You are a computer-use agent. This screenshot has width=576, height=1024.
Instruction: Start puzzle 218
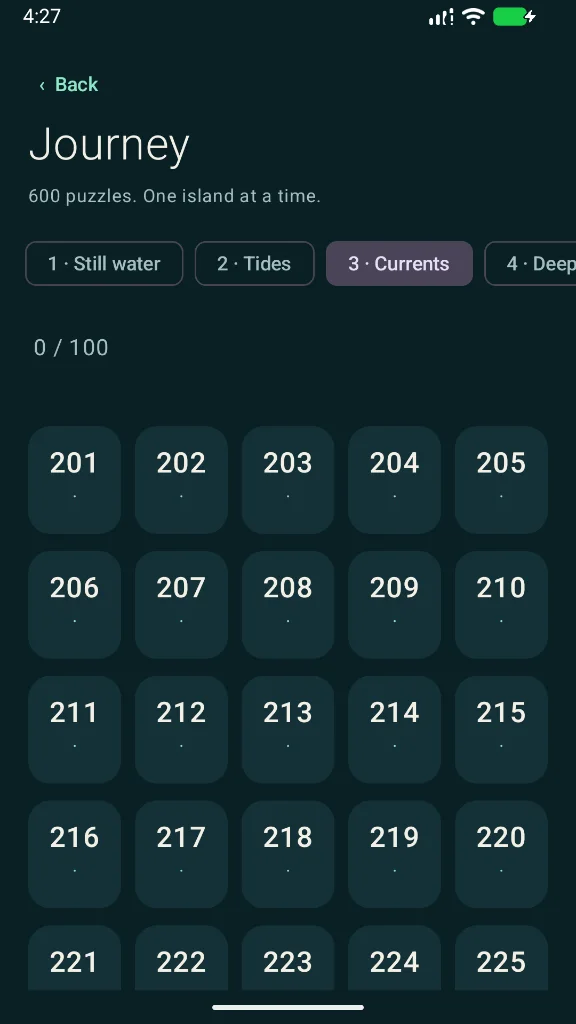288,854
